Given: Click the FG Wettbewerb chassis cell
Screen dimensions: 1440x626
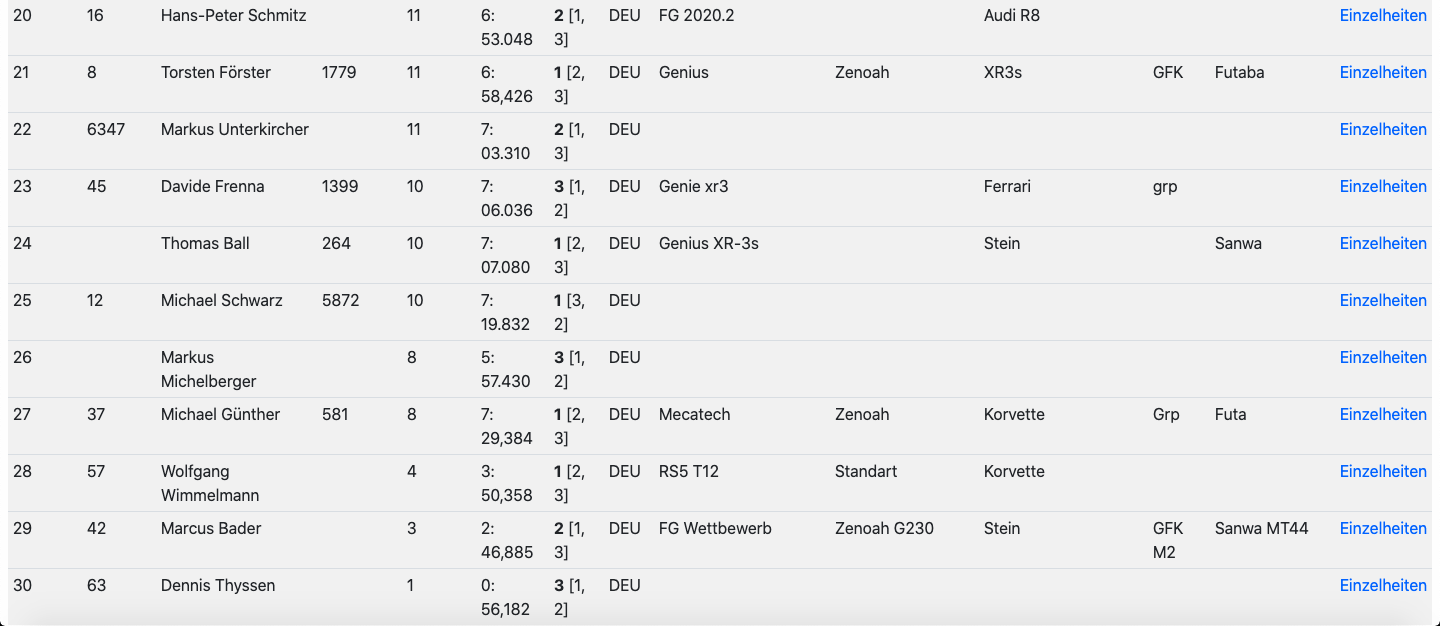Looking at the screenshot, I should pyautogui.click(x=715, y=529).
